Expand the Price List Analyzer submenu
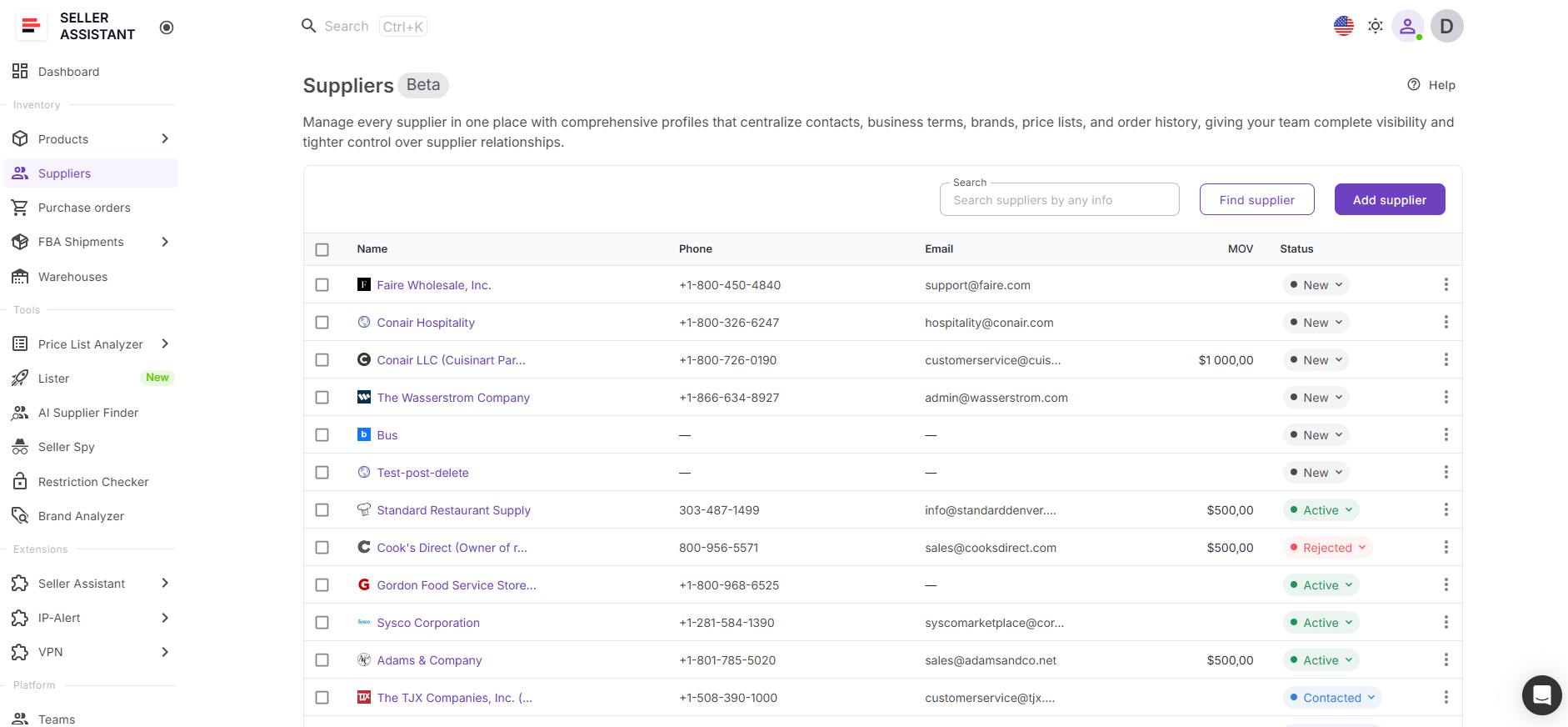 [165, 344]
